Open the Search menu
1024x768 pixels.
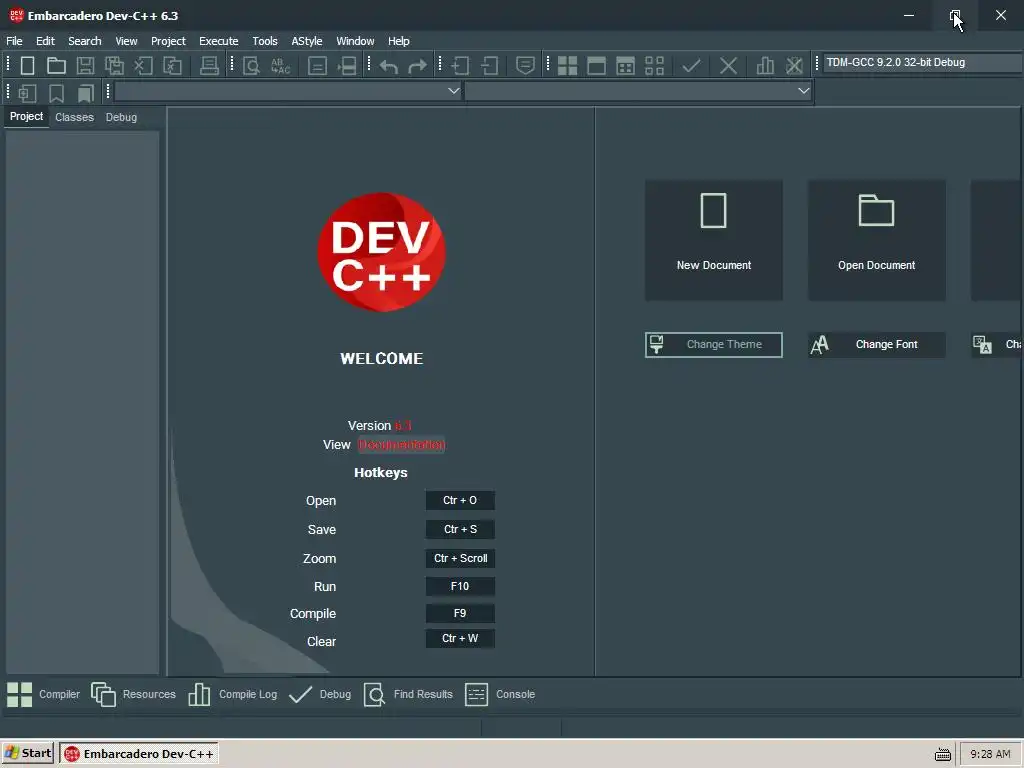(x=85, y=40)
